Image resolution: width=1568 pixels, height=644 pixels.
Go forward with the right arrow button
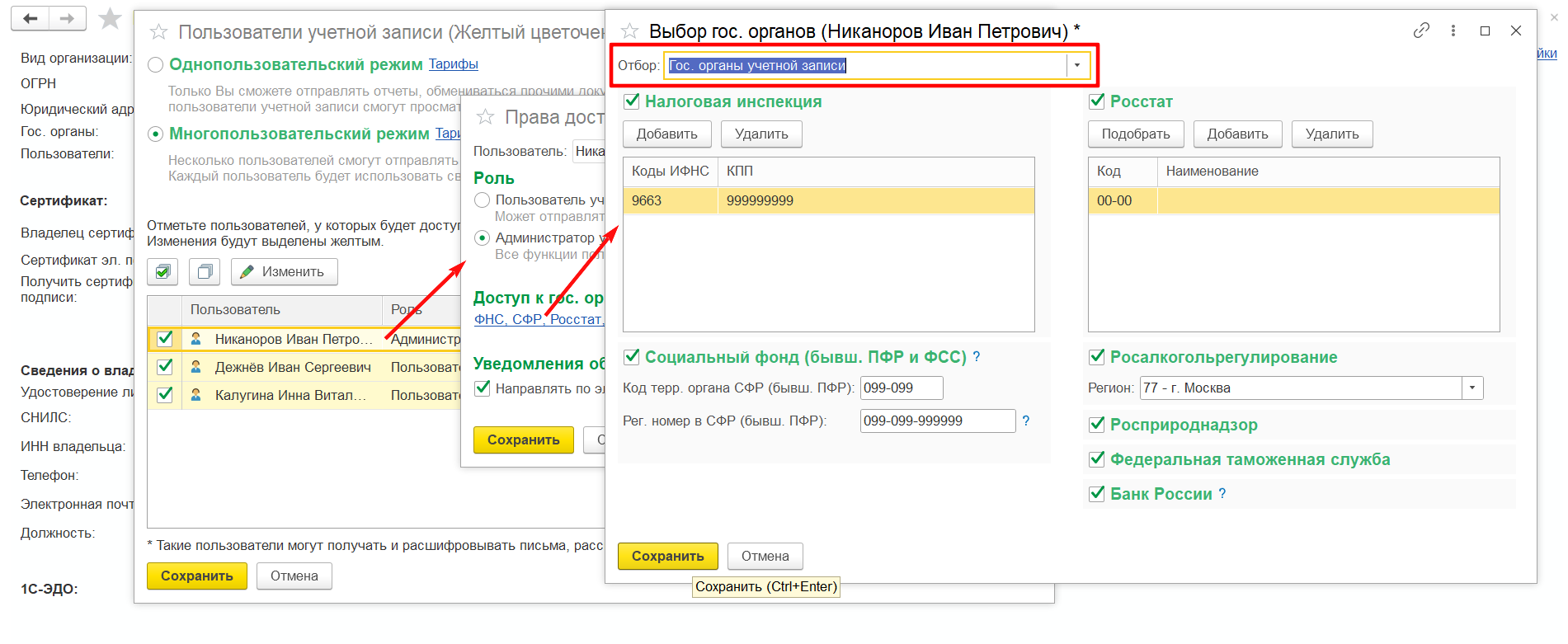68,18
